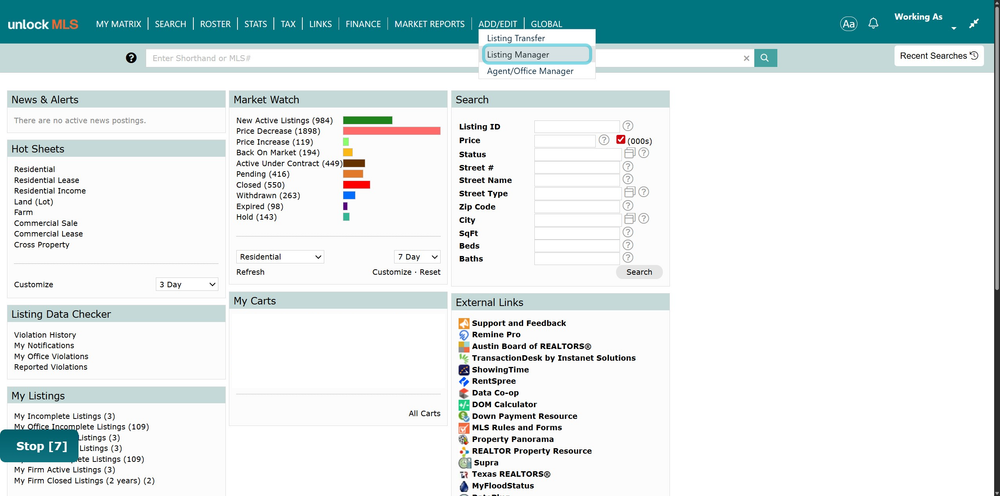Screen dimensions: 1000x496
Task: Click the help icon beside Listing ID
Action: point(628,126)
